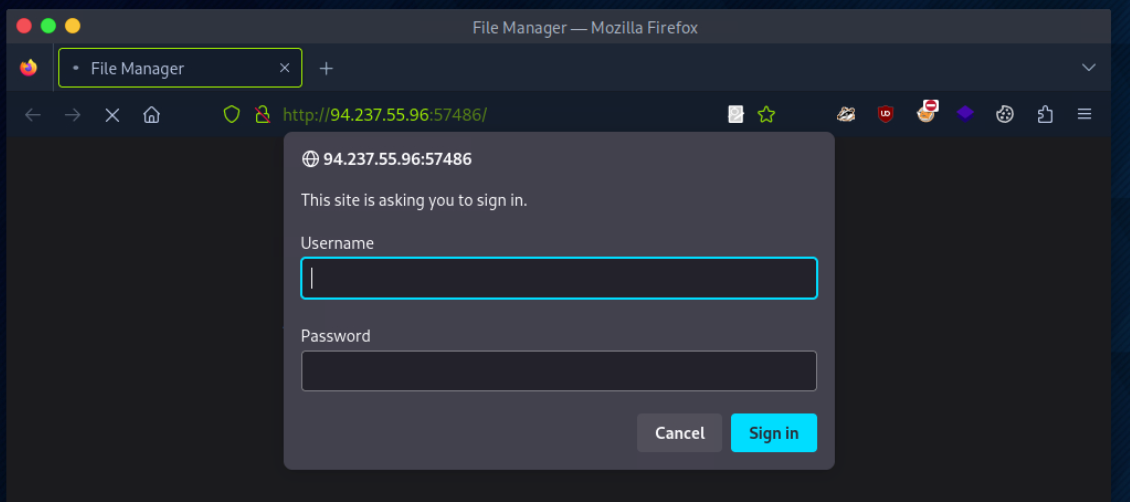Viewport: 1130px width, 502px height.
Task: Expand the list all tabs chevron
Action: coord(1089,68)
